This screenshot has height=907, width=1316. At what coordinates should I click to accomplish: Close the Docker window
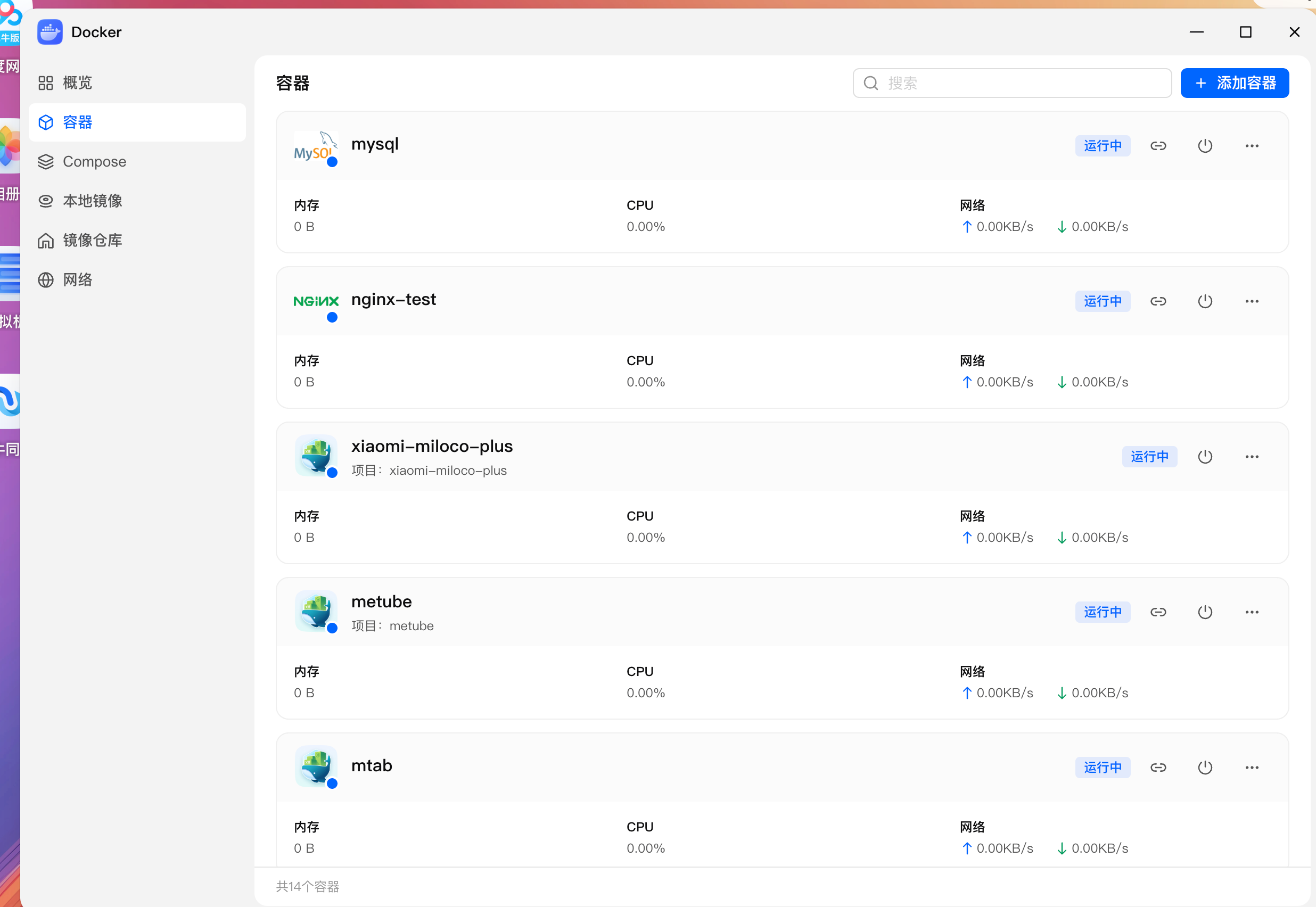click(x=1294, y=32)
